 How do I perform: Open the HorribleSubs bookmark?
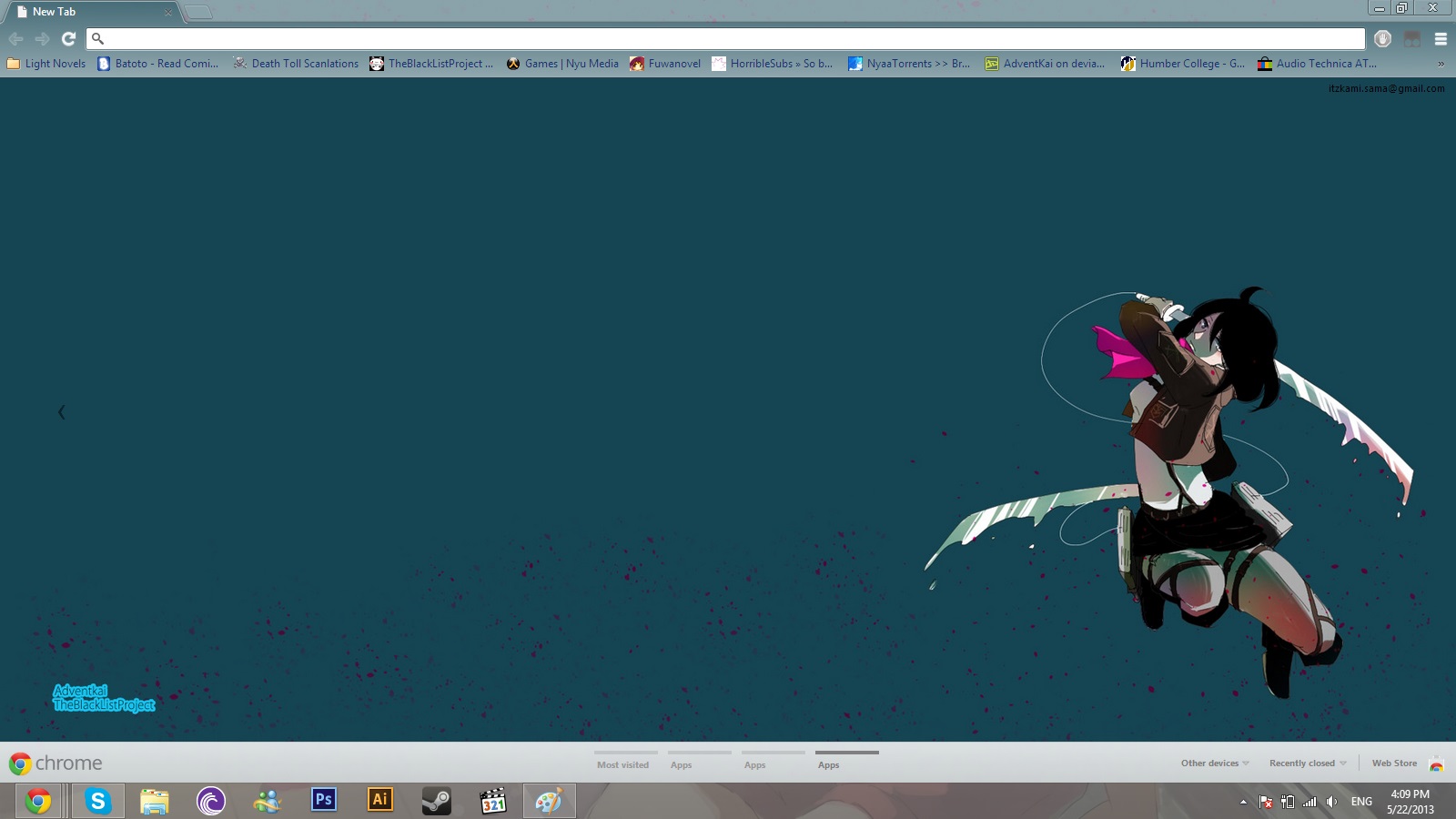[x=773, y=64]
